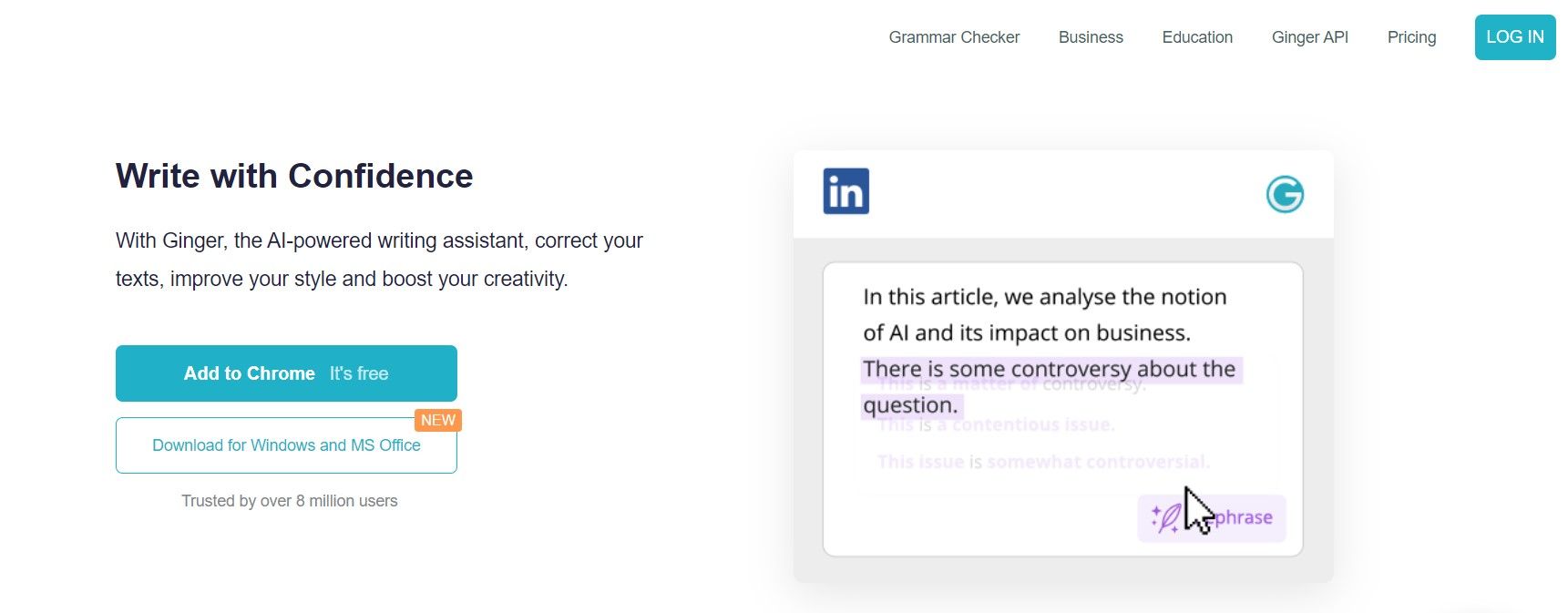Click the Add to Chrome button
This screenshot has height=613, width=1568.
coord(286,373)
